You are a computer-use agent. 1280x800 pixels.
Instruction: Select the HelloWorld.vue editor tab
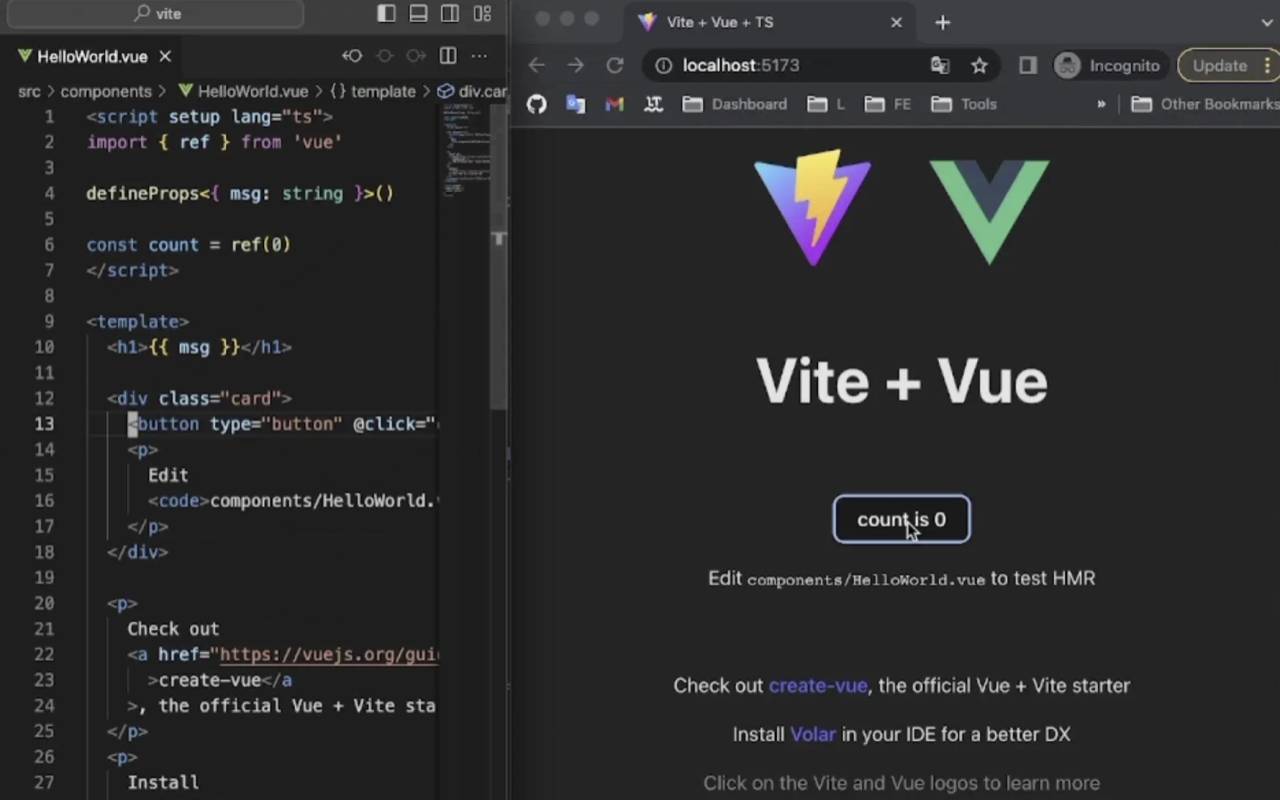(92, 57)
